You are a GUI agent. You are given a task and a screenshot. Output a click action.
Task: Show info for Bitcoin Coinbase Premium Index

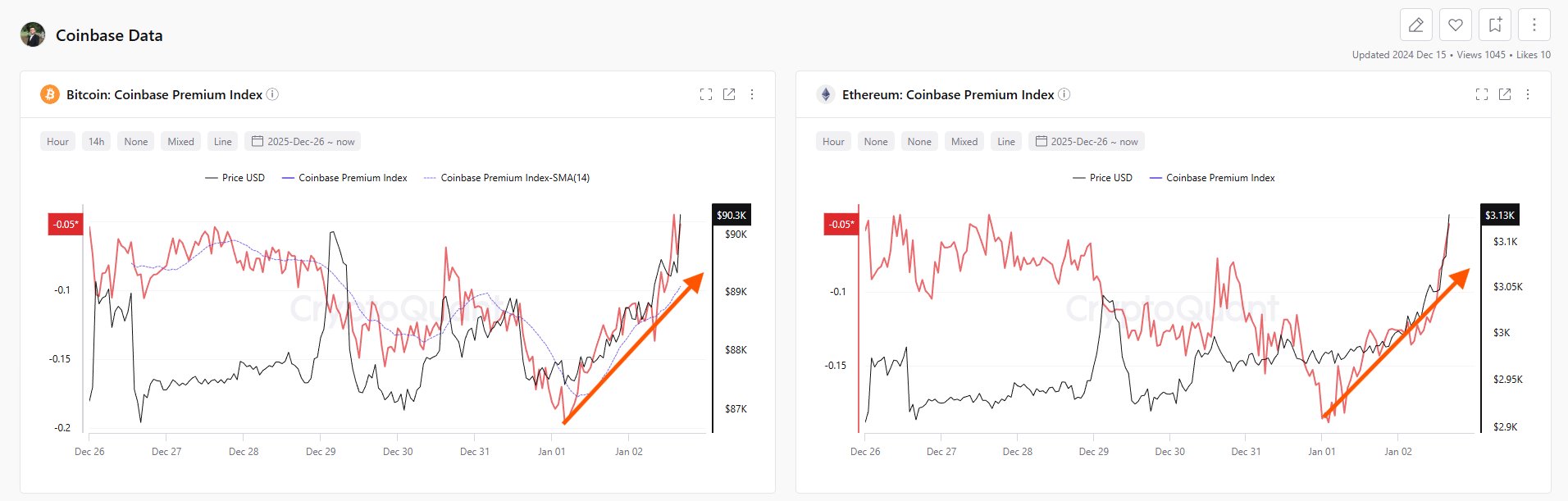(273, 94)
